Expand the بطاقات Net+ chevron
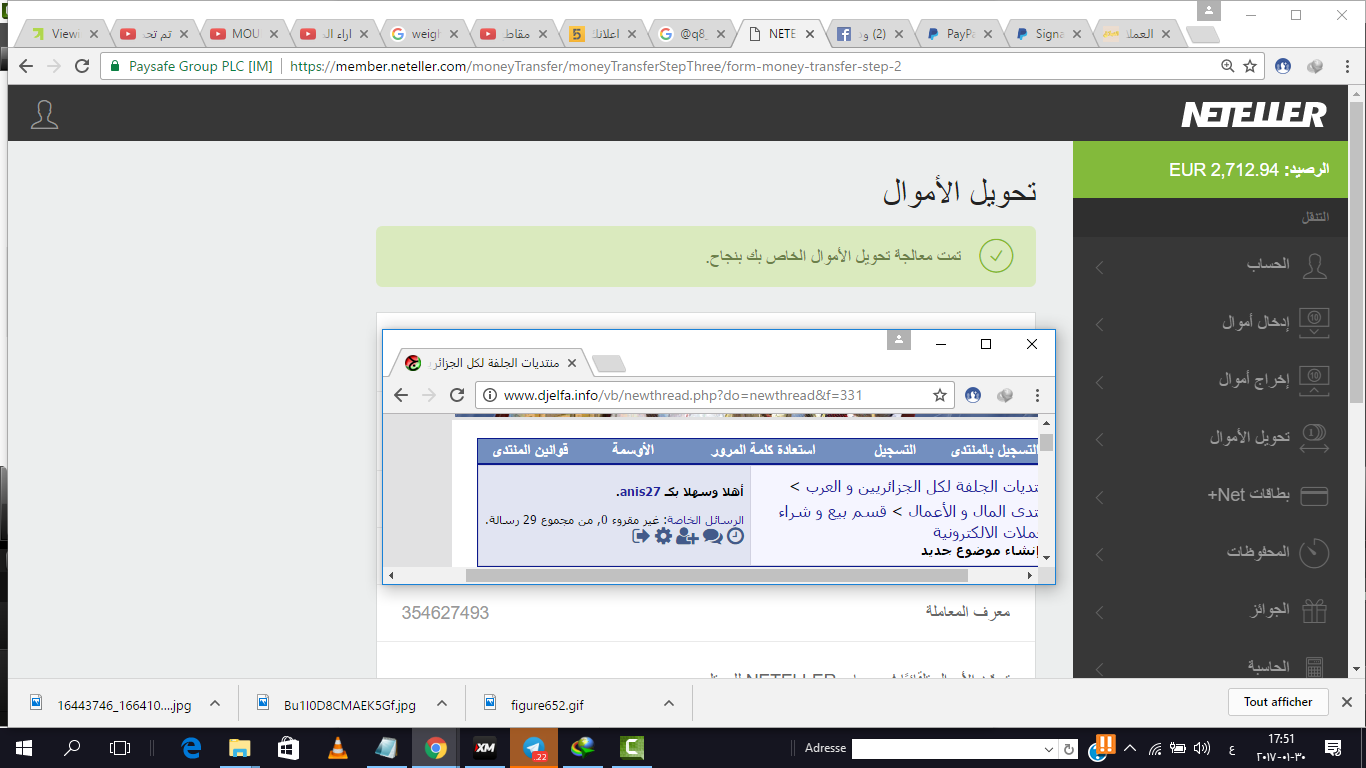Viewport: 1366px width, 768px height. click(1100, 497)
